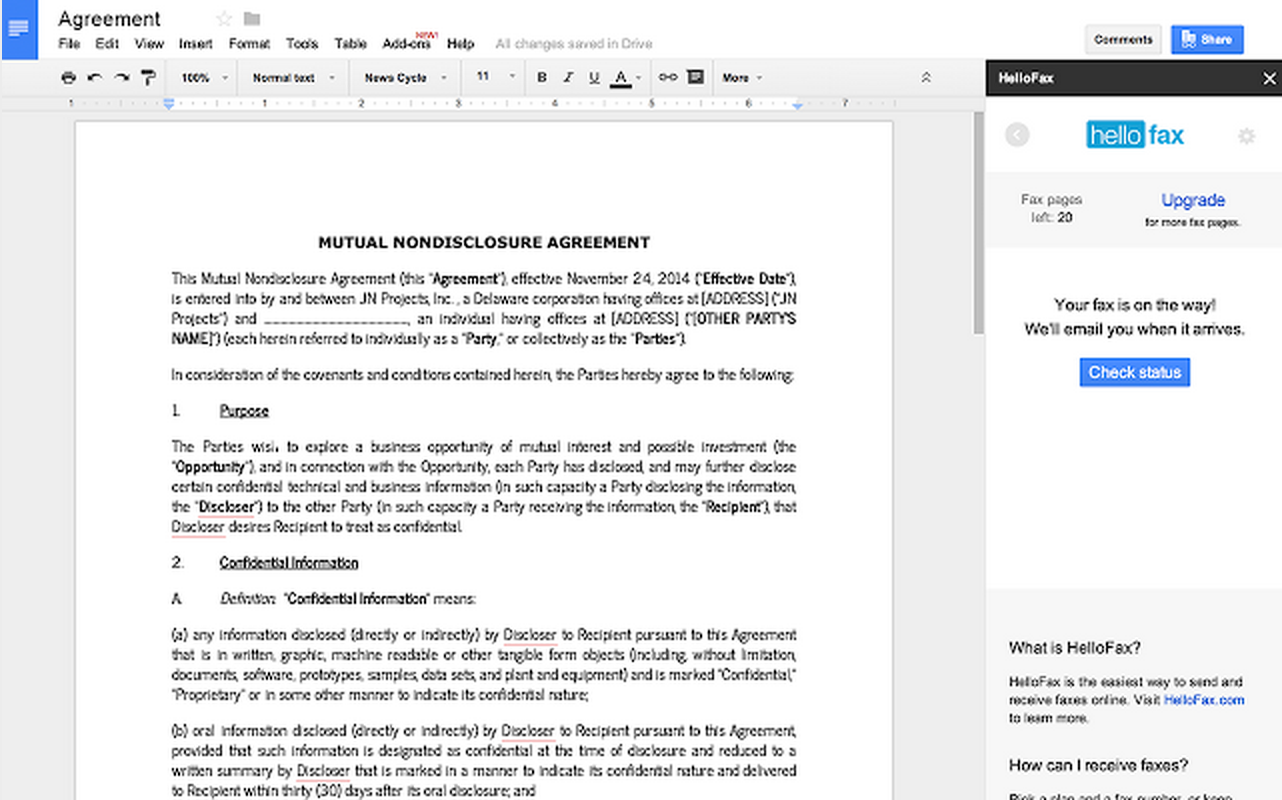Select the Paint format tool
The image size is (1282, 800).
[x=148, y=77]
